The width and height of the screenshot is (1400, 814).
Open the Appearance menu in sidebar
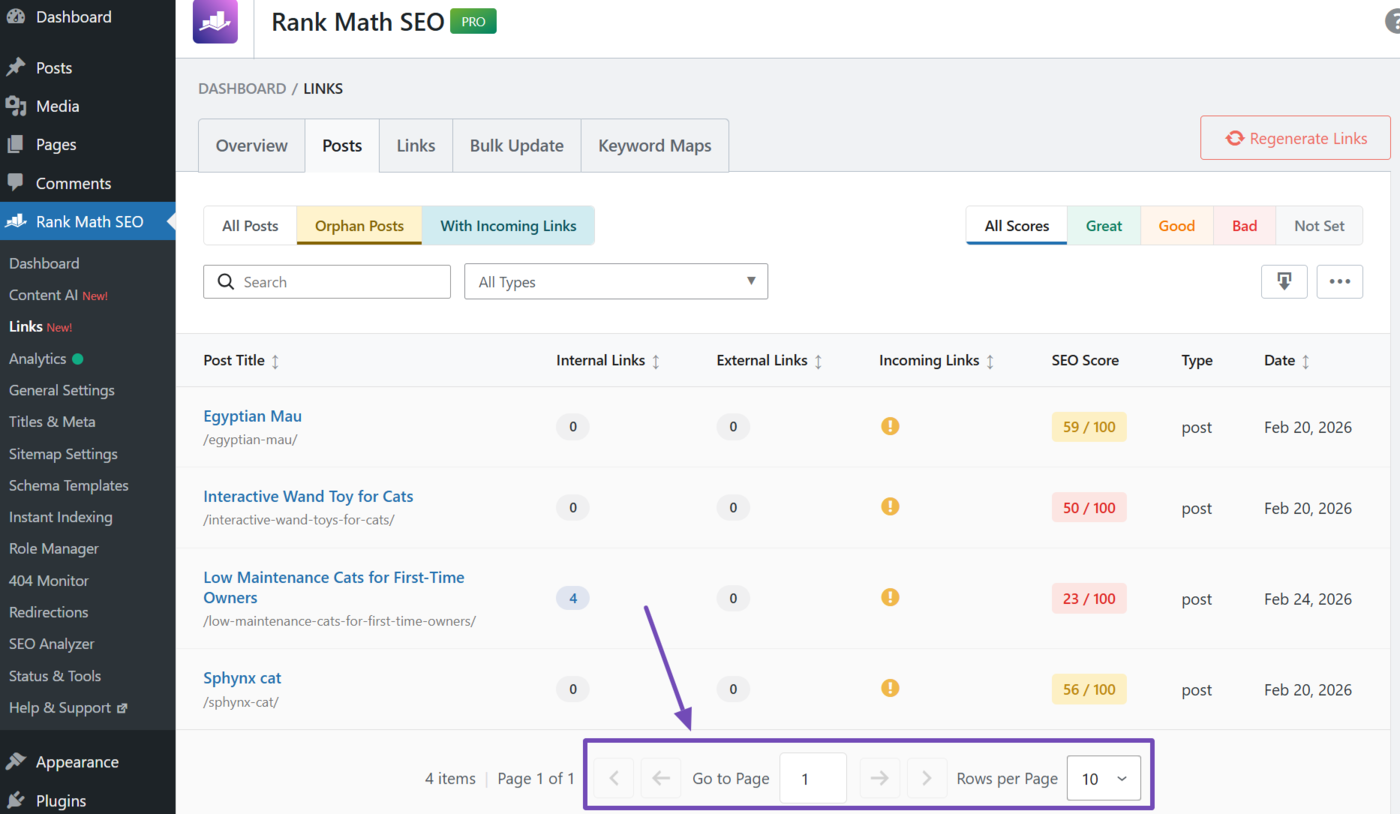(77, 762)
